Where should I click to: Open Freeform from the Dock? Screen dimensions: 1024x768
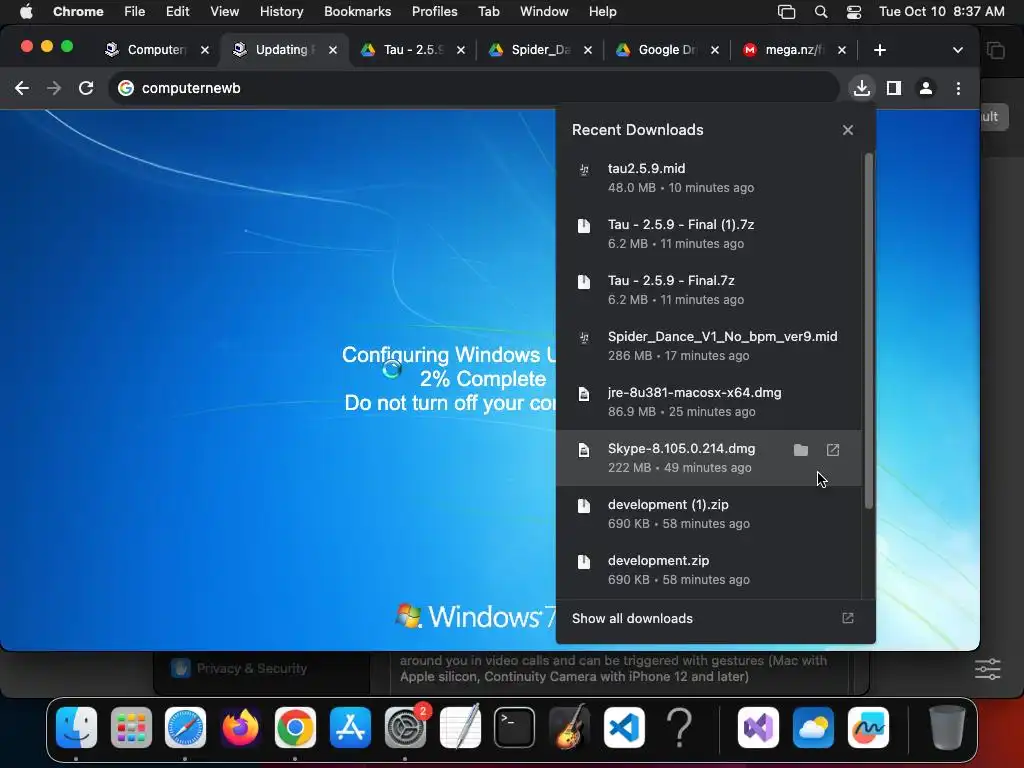[x=868, y=728]
